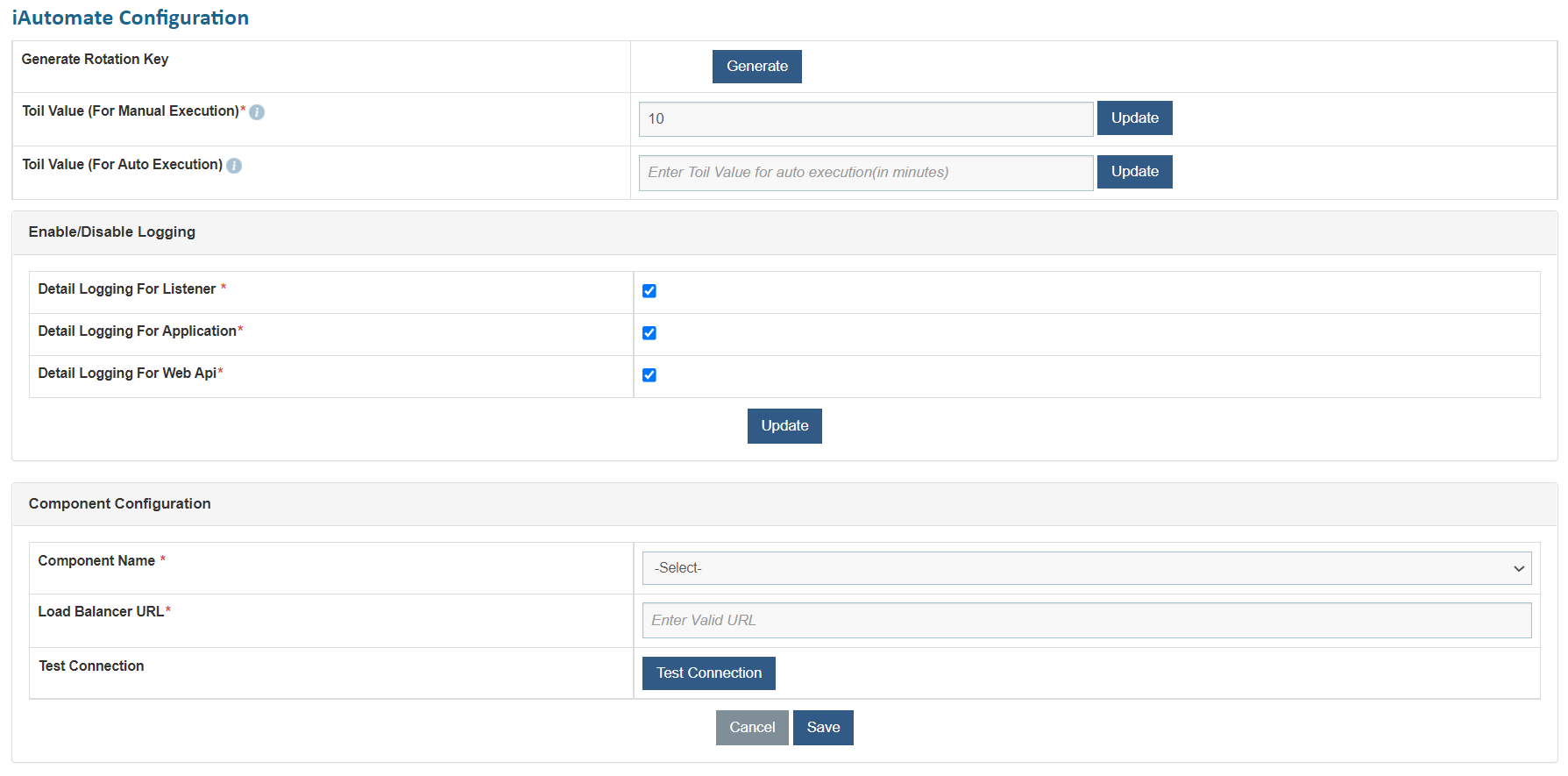Focus the Load Balancer URL field
Viewport: 1568px width, 776px height.
(x=1087, y=621)
